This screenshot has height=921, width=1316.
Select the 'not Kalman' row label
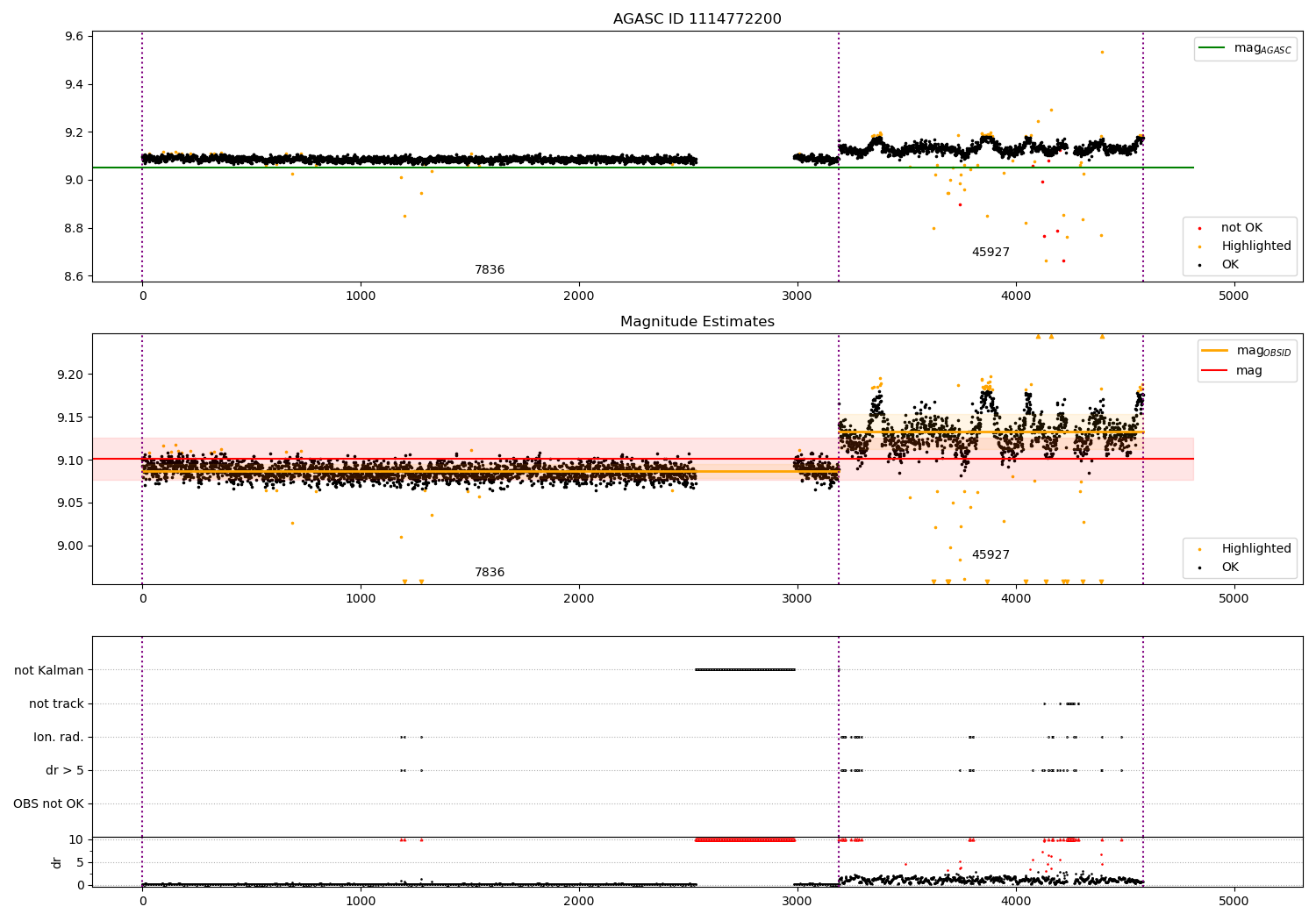(x=49, y=670)
